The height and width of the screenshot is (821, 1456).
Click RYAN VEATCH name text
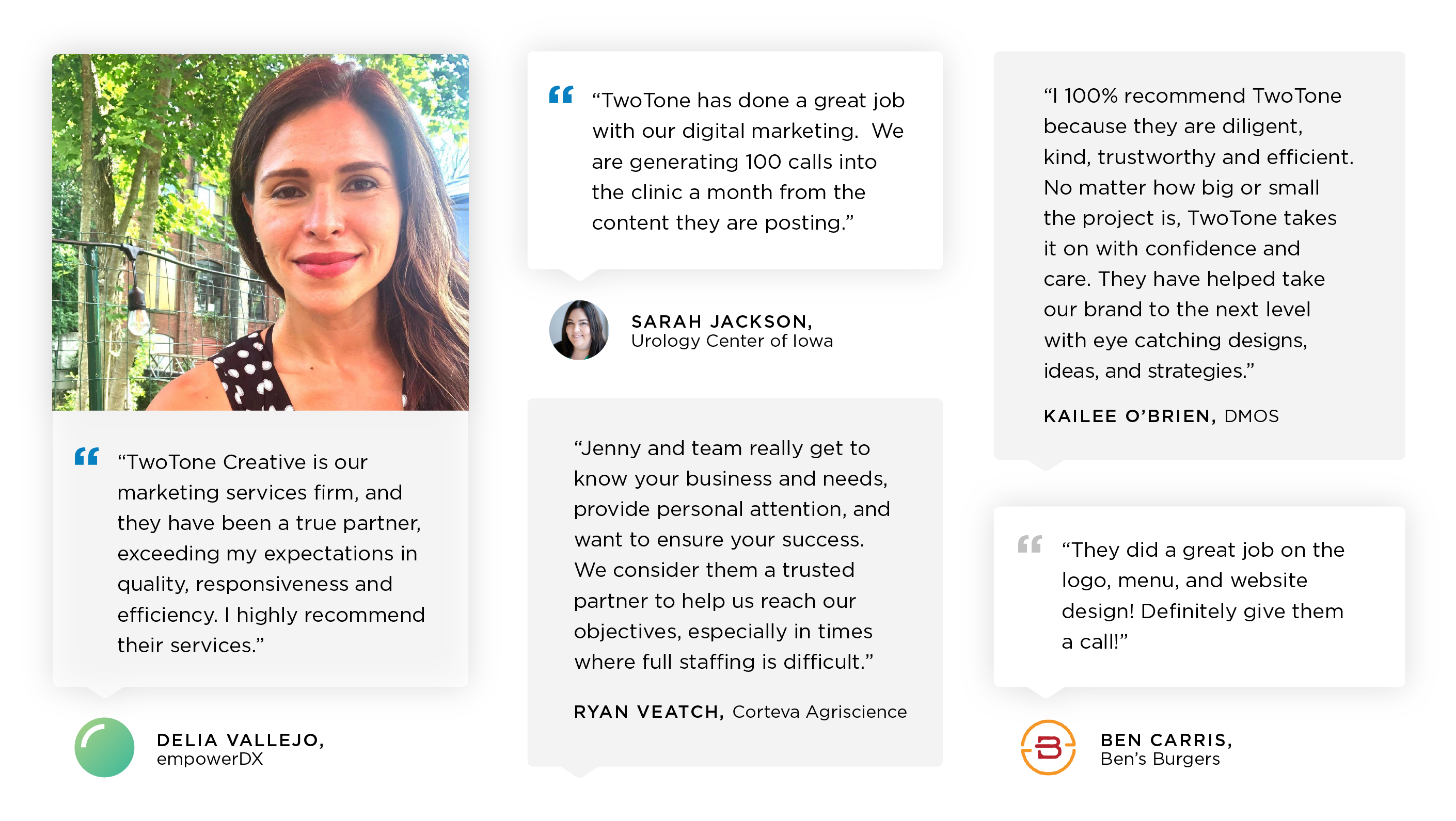point(649,712)
